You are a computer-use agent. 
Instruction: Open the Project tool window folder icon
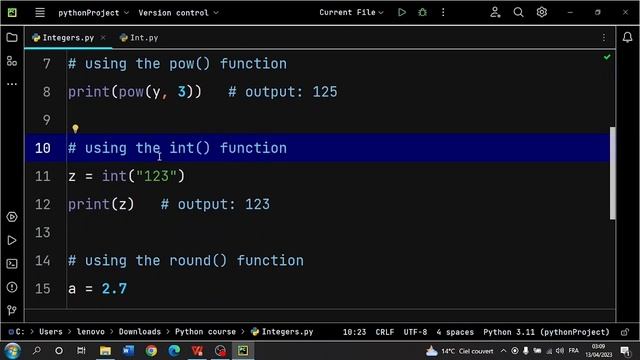pos(12,38)
